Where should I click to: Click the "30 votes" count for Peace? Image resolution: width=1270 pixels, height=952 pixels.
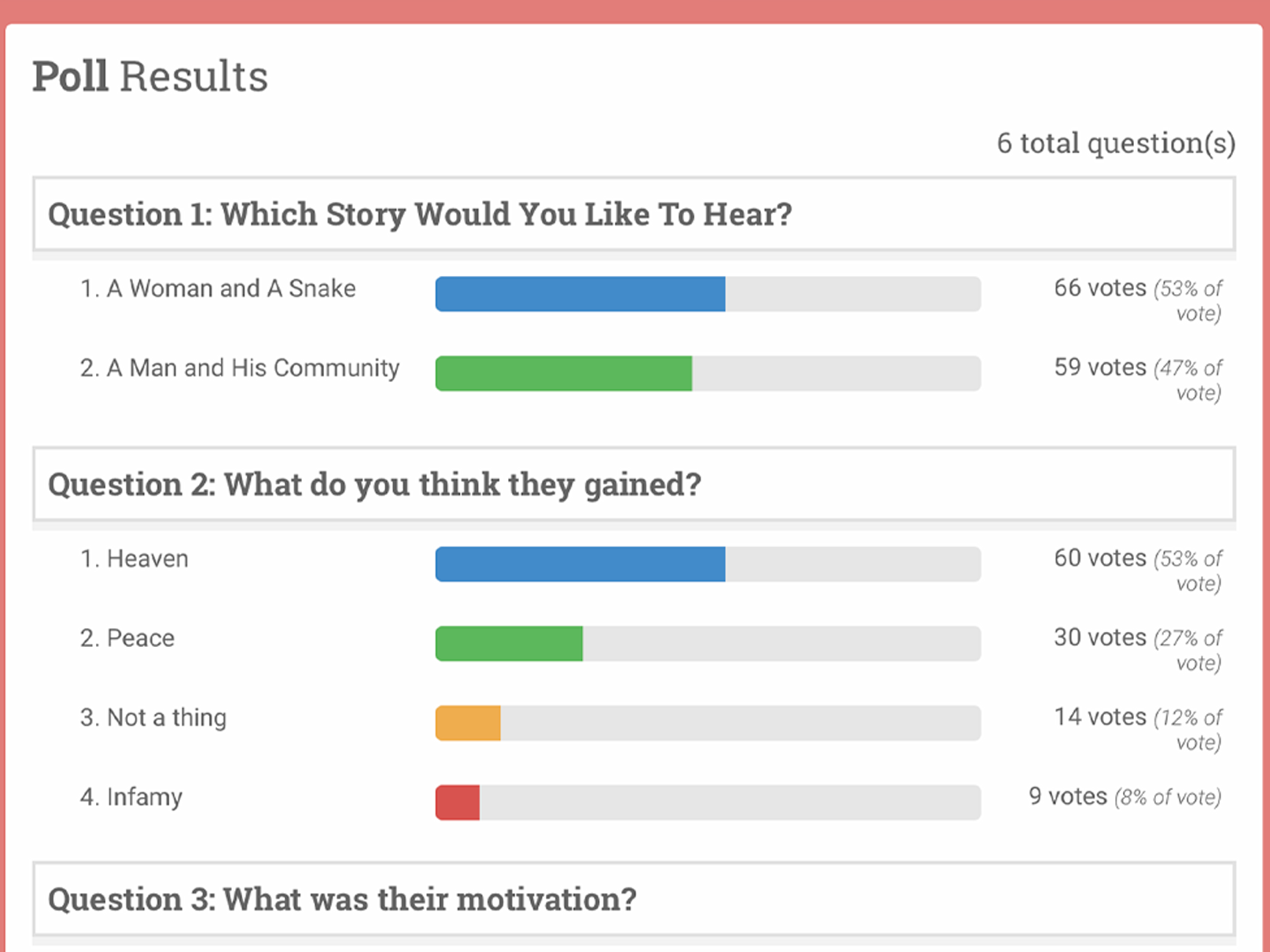(x=1099, y=637)
